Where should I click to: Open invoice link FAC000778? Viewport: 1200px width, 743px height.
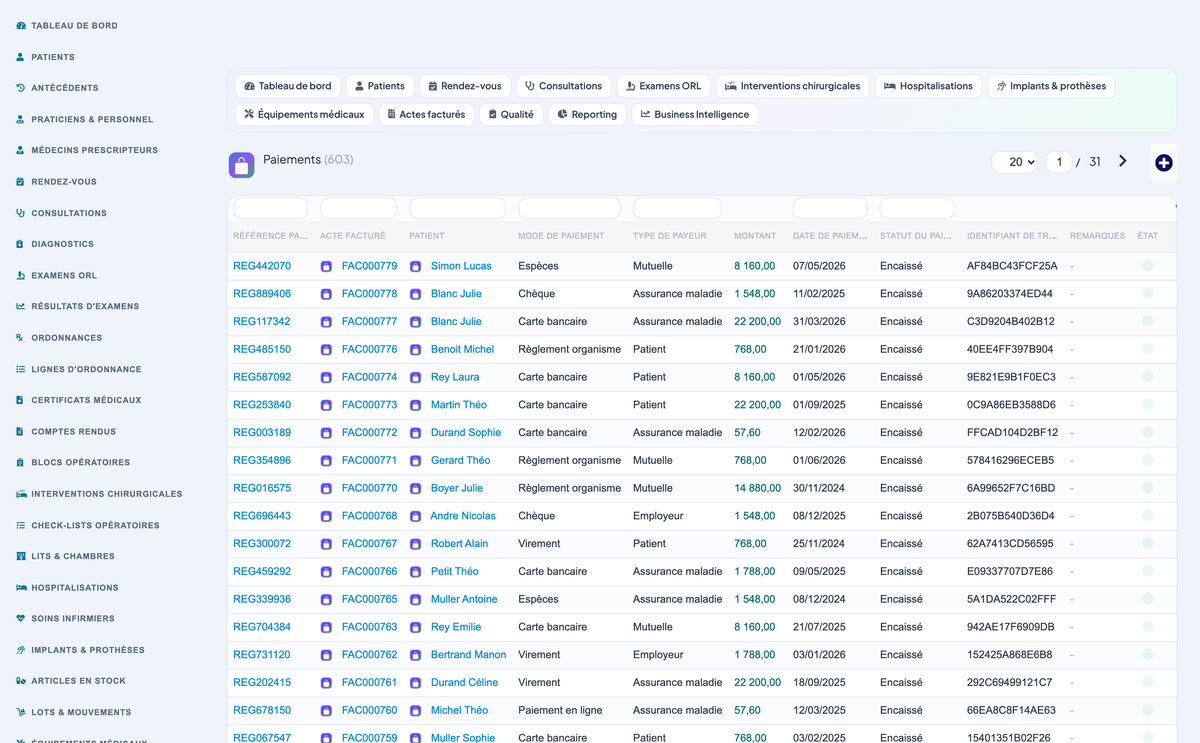(x=369, y=294)
